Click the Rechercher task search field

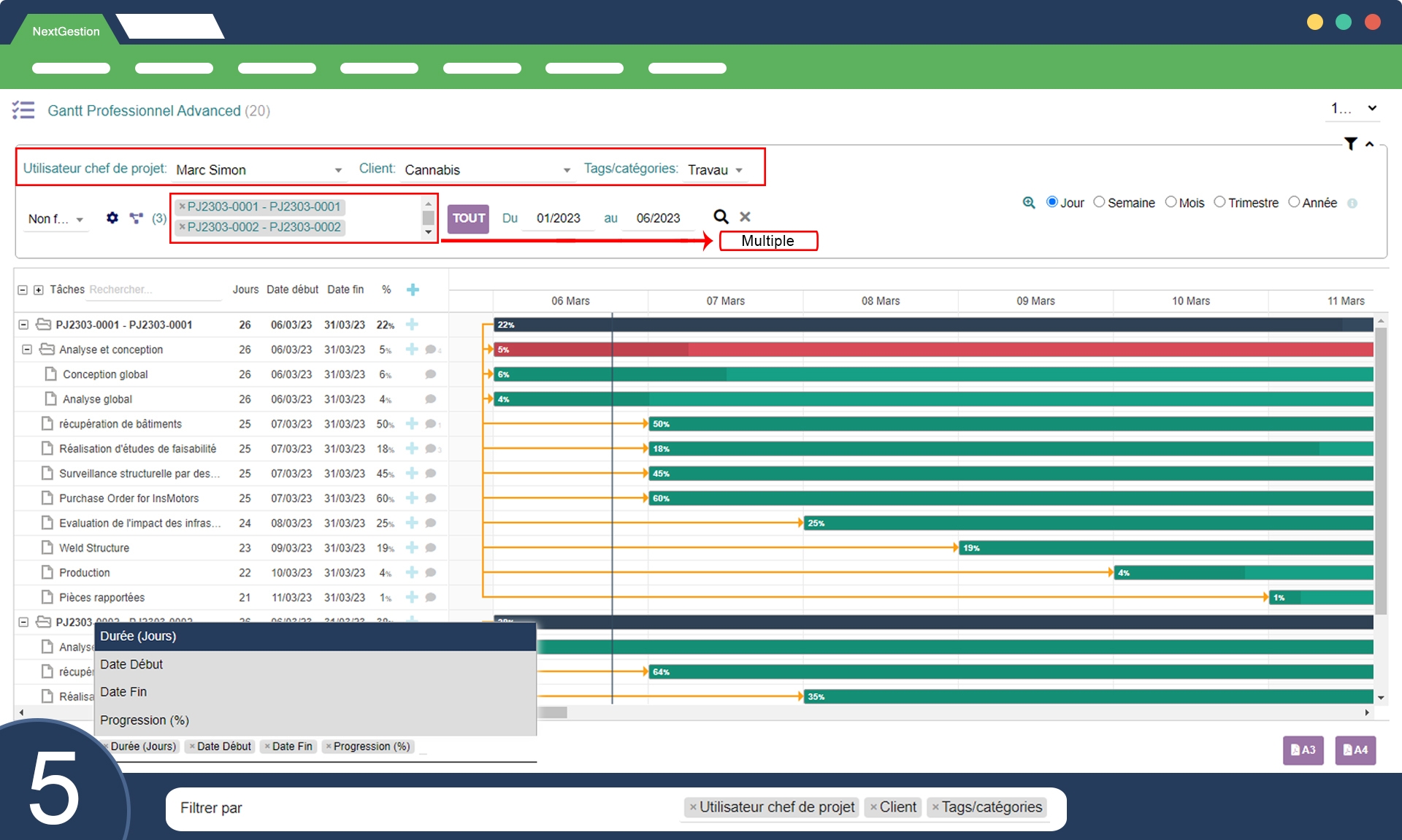153,290
